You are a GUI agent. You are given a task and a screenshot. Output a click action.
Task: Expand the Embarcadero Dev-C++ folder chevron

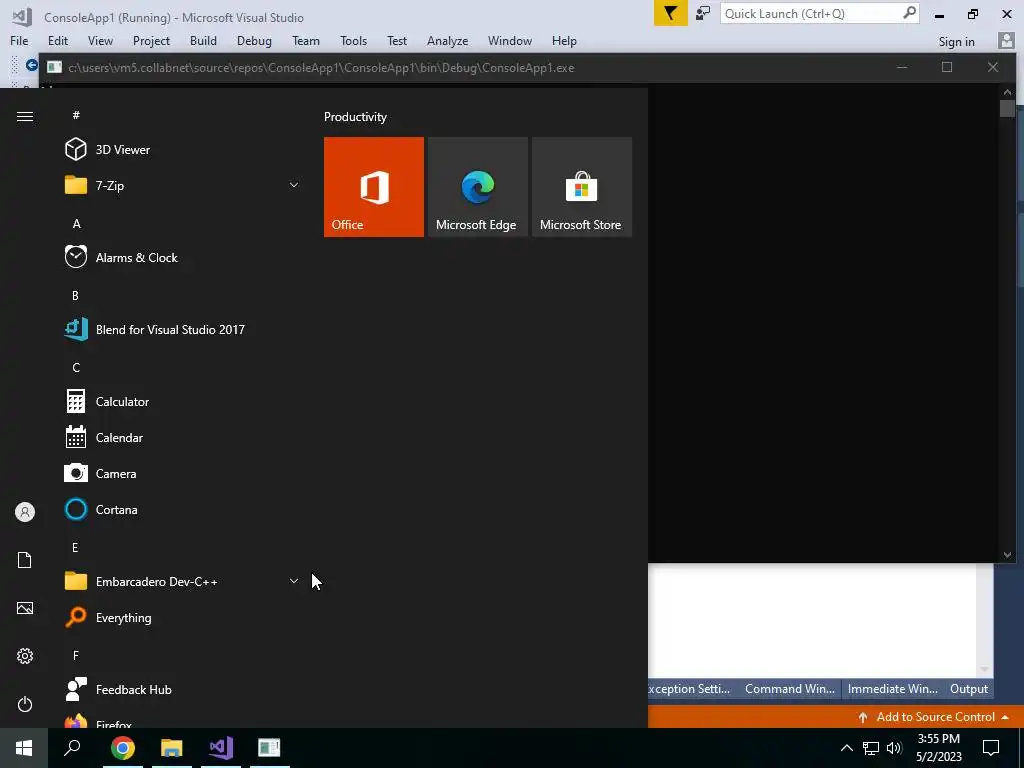294,581
